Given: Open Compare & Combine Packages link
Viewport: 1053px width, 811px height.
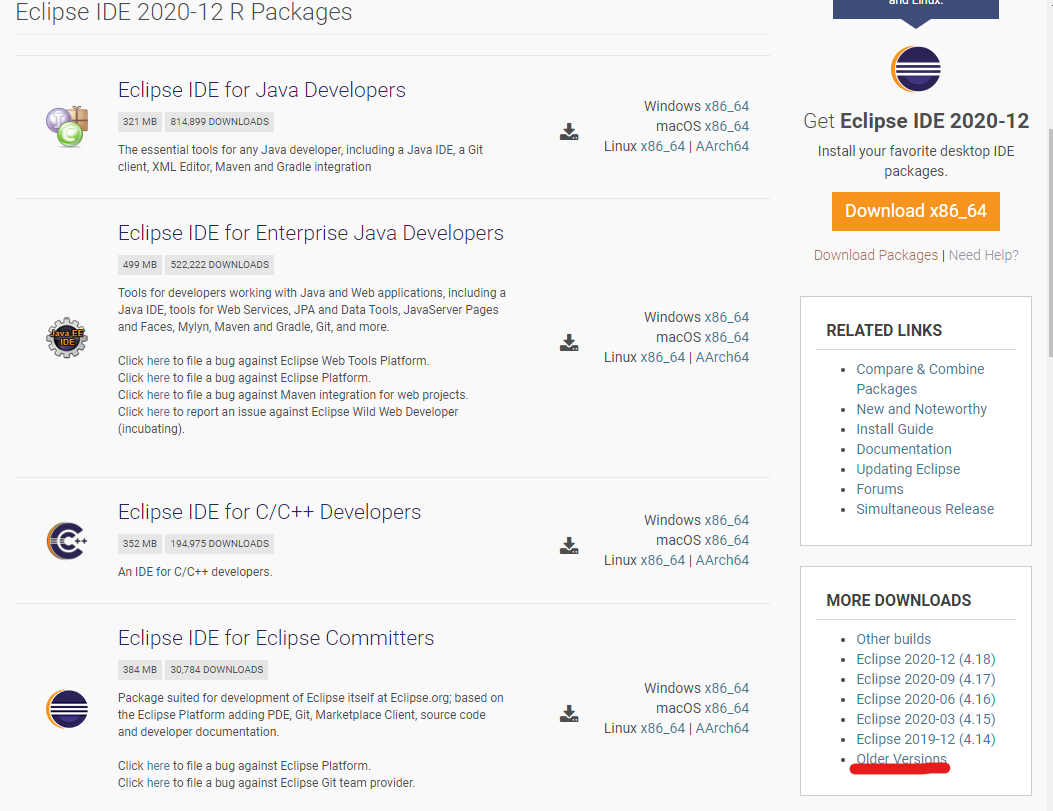Looking at the screenshot, I should click(x=920, y=379).
